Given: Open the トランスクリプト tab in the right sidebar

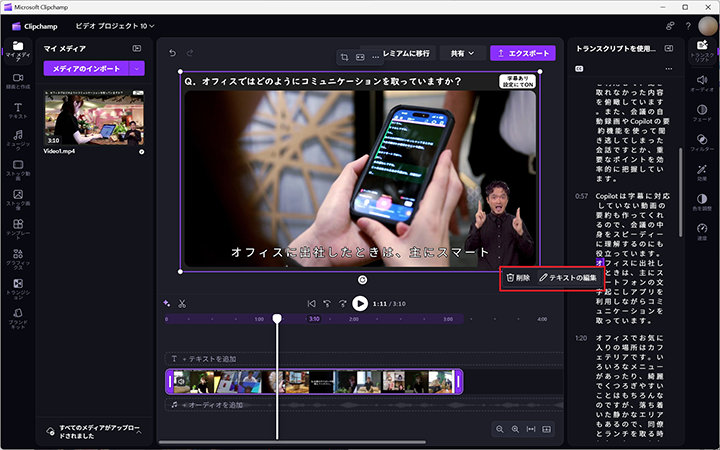Looking at the screenshot, I should tap(702, 51).
